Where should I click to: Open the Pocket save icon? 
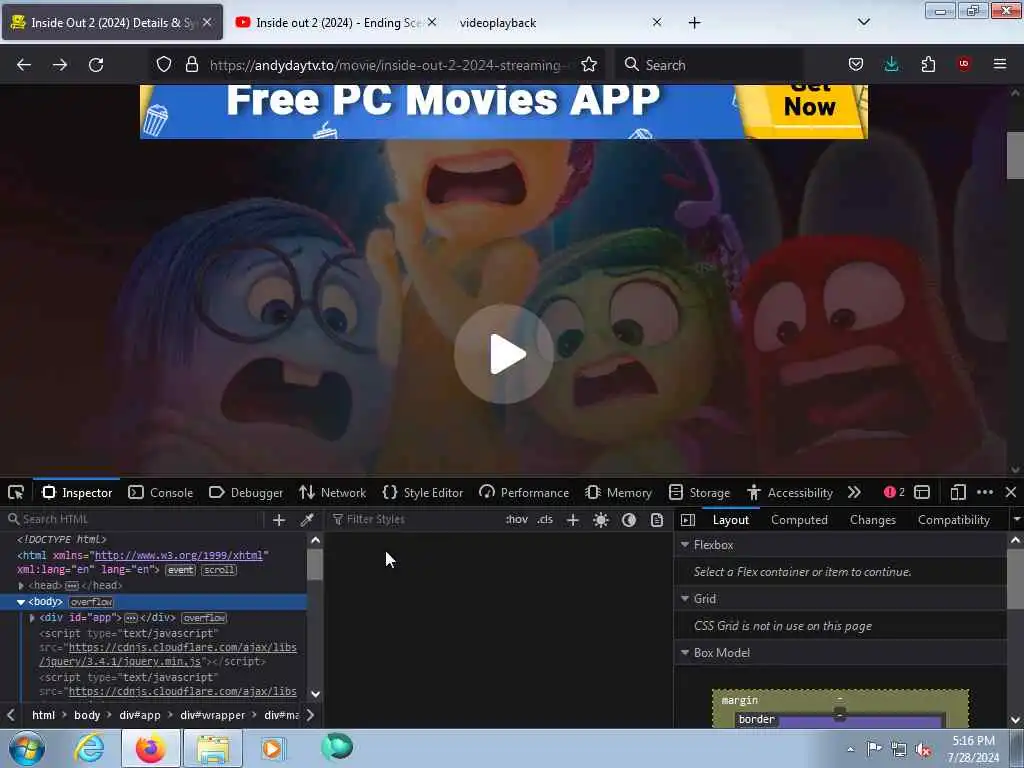pos(856,64)
